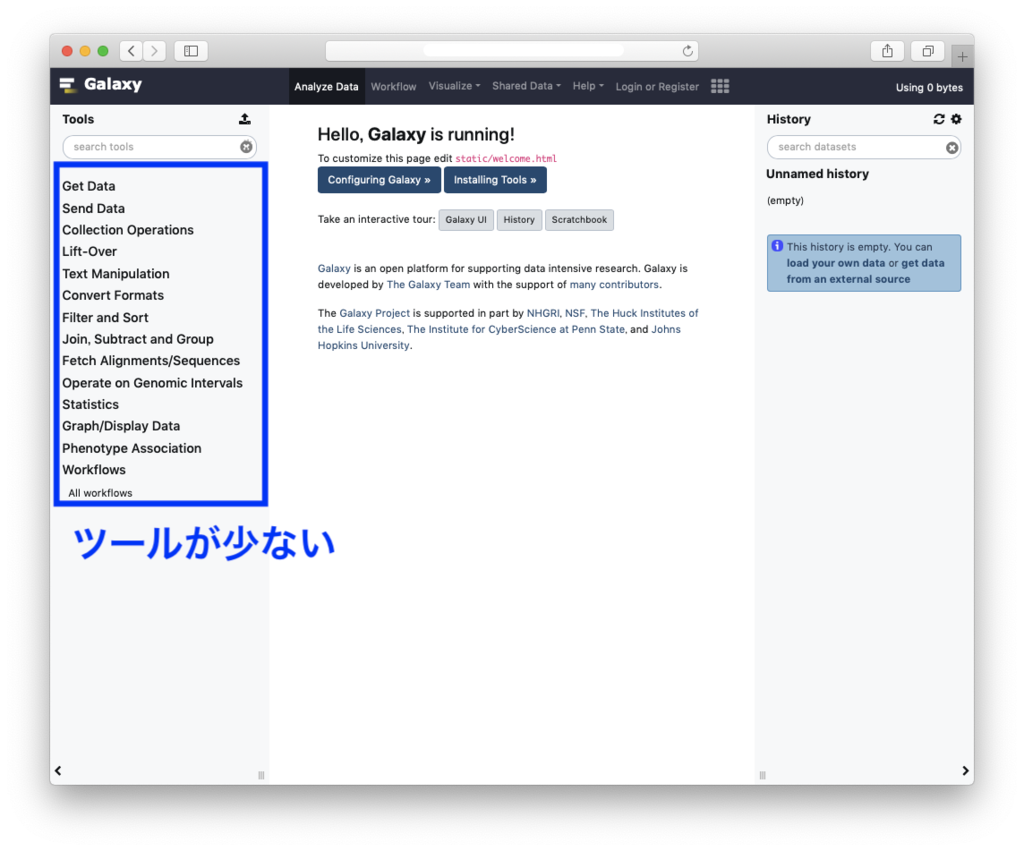Viewport: 1024px width, 851px height.
Task: Select the Analyze Data tab
Action: [326, 87]
